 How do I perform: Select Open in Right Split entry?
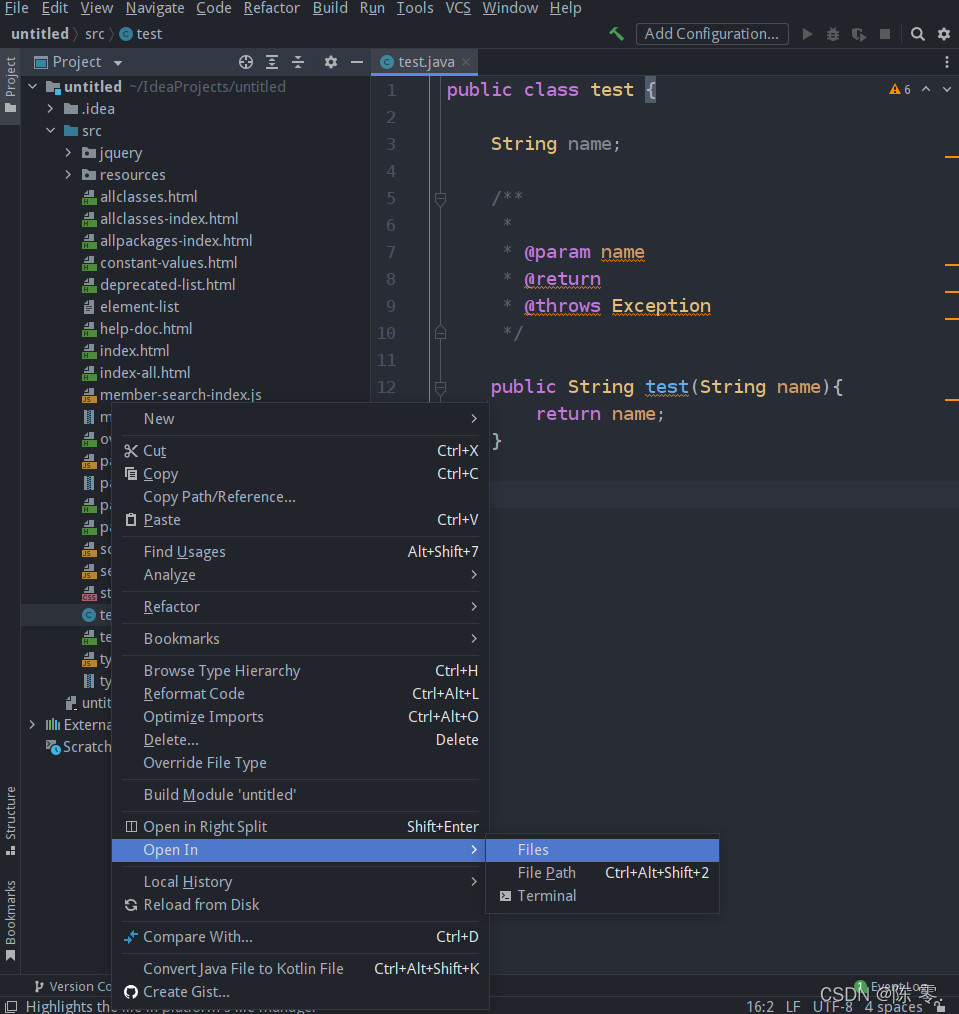[x=301, y=826]
